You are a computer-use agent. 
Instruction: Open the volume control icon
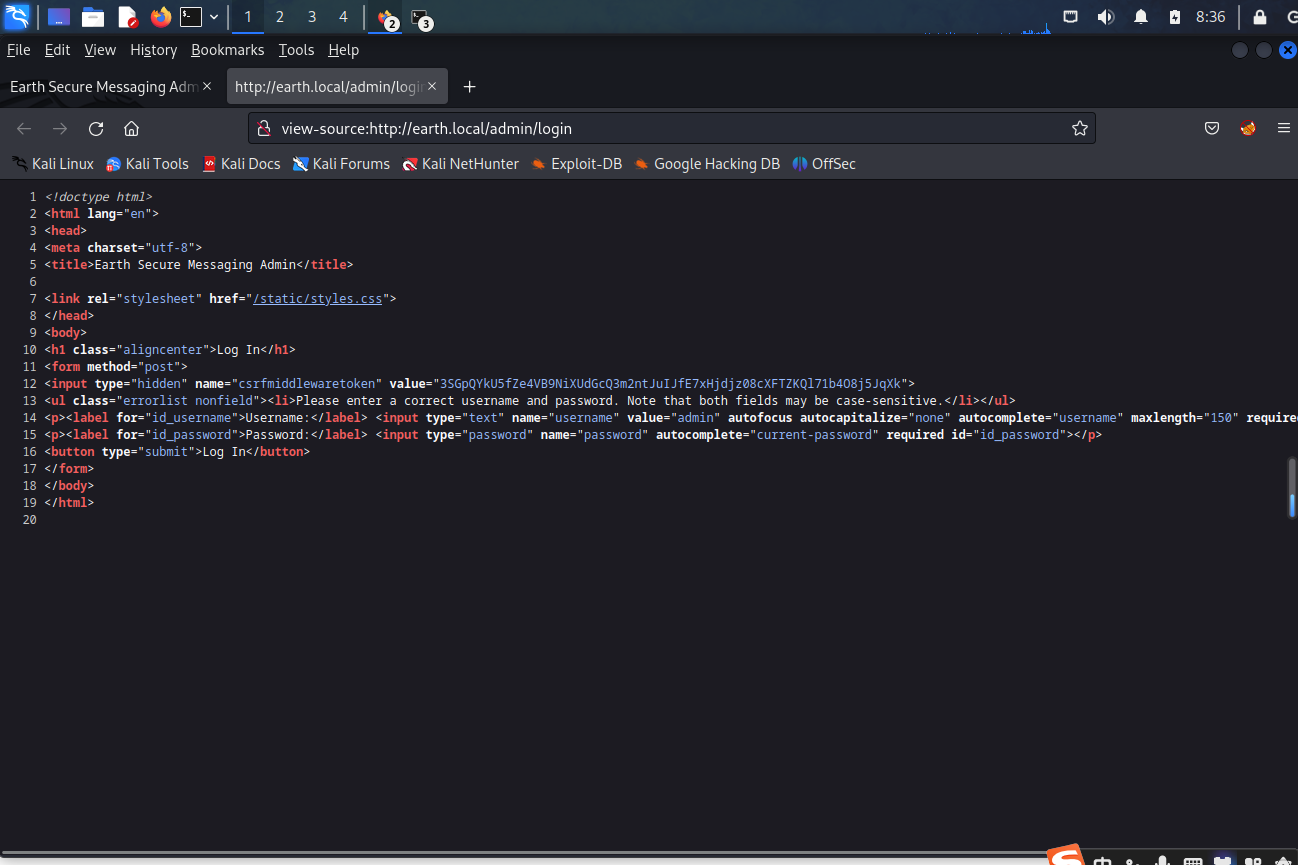[1105, 17]
